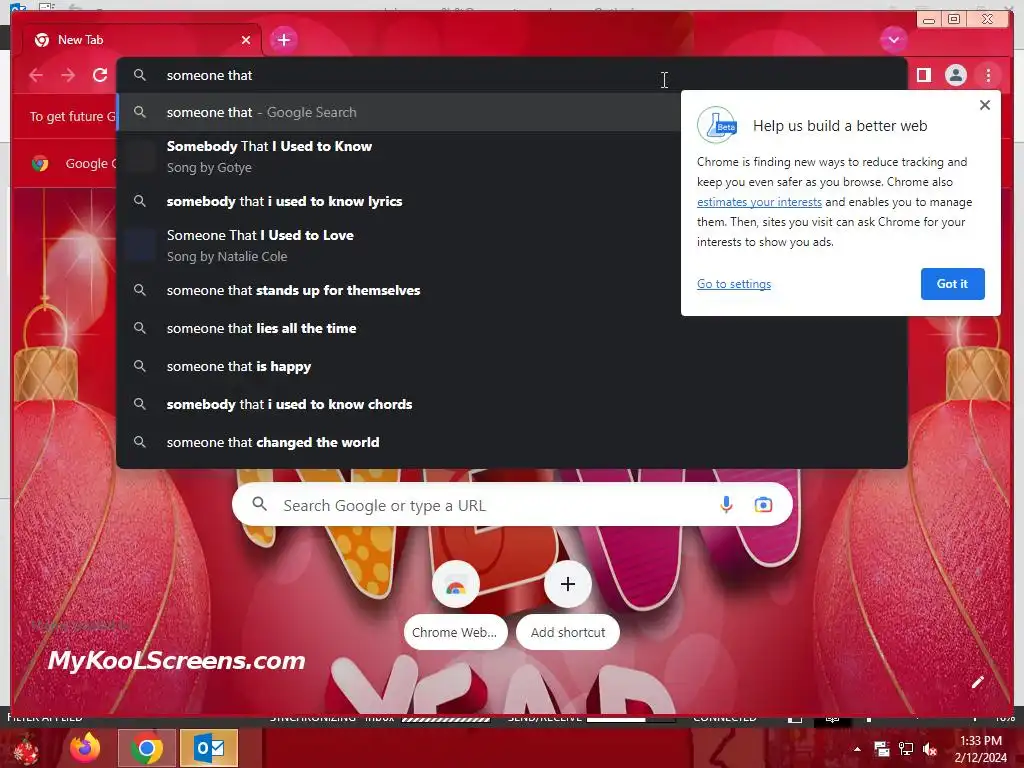
Task: Open Outlook from the taskbar
Action: click(x=209, y=748)
